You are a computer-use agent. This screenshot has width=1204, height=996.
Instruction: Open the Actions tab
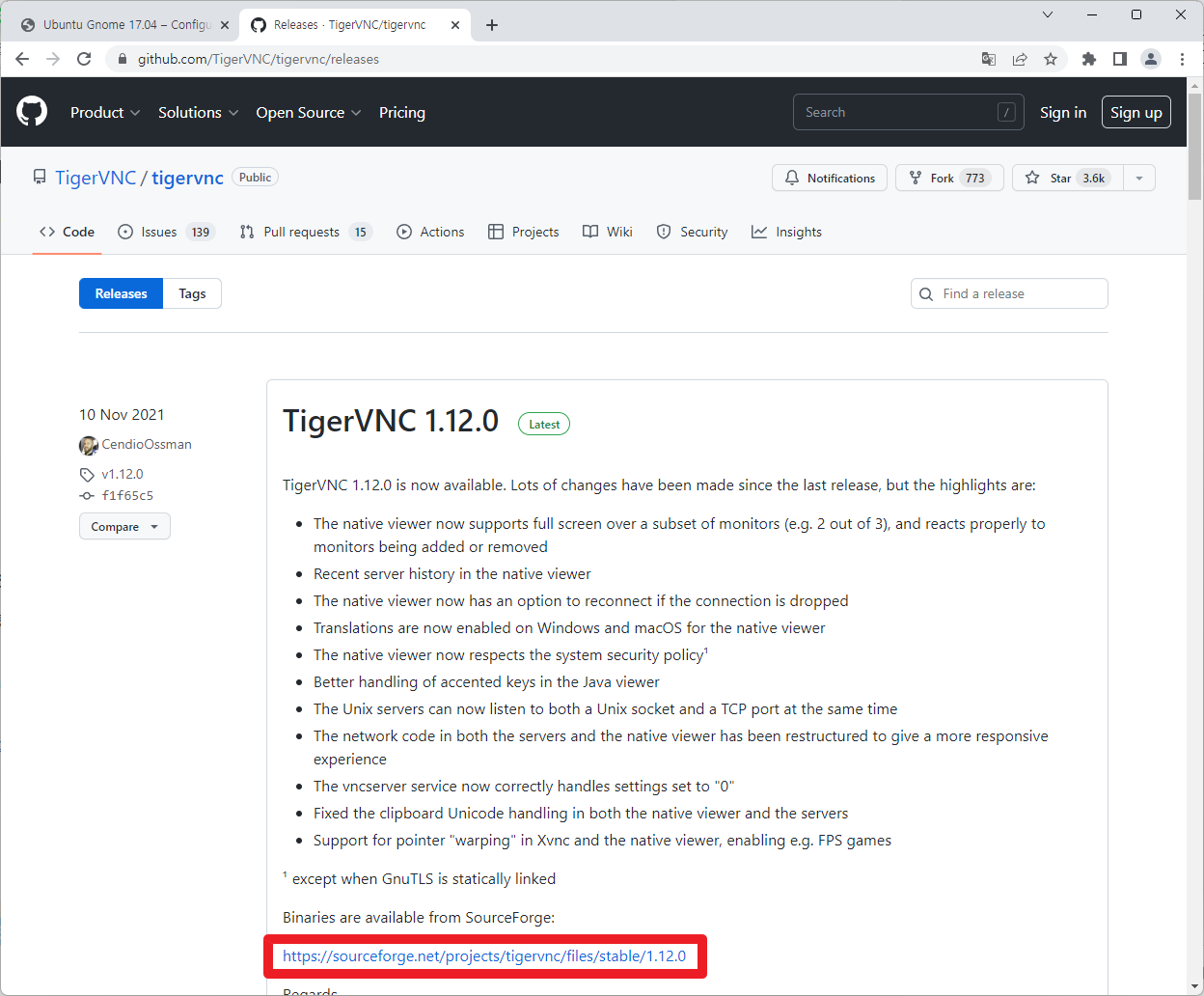[430, 232]
